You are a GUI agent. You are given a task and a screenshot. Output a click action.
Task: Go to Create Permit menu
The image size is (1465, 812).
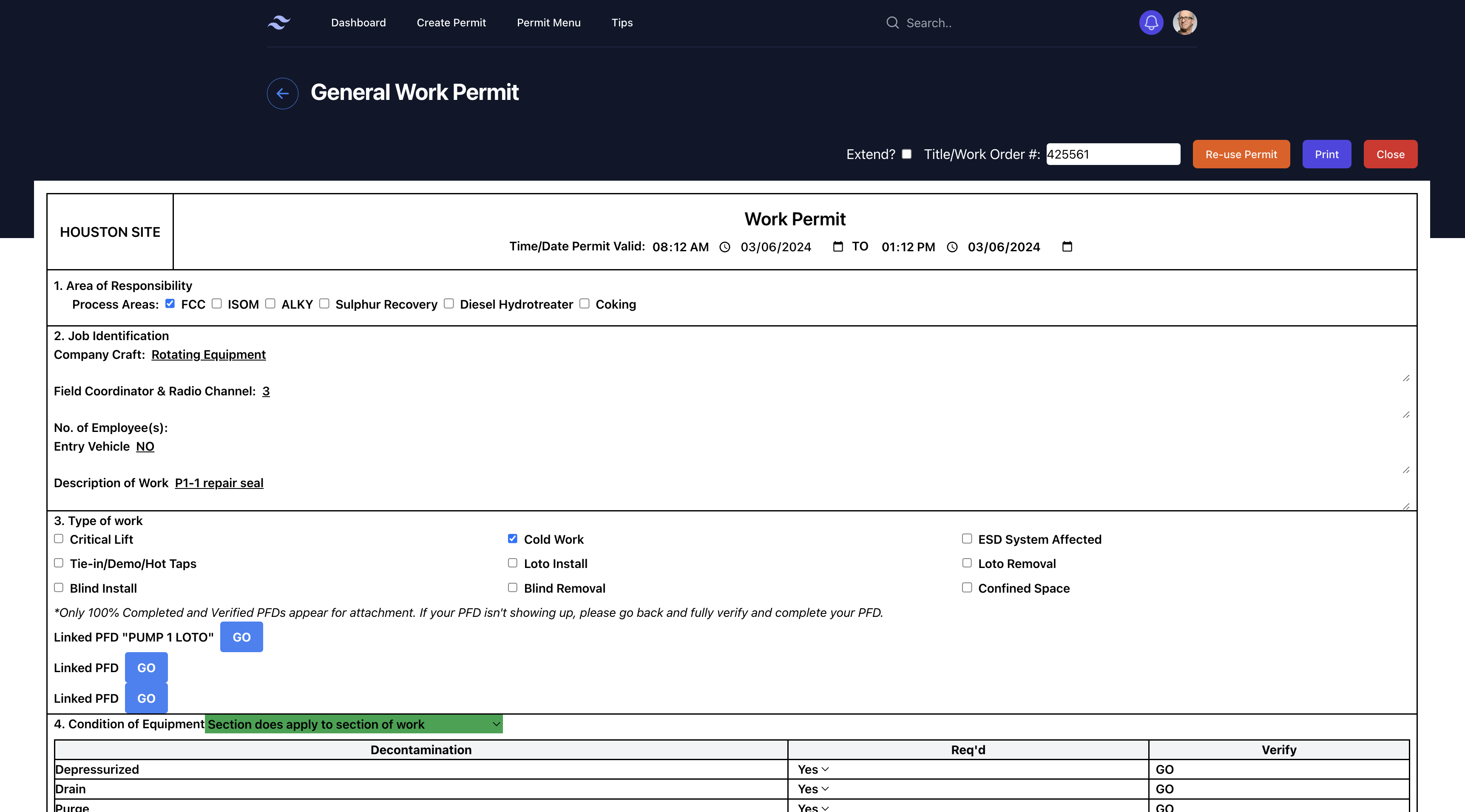tap(451, 23)
